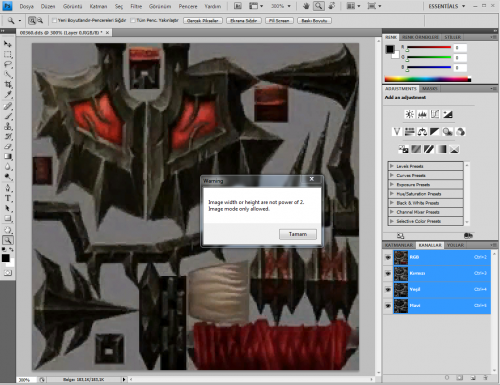
Task: Click the green G color slider
Action: [429, 57]
